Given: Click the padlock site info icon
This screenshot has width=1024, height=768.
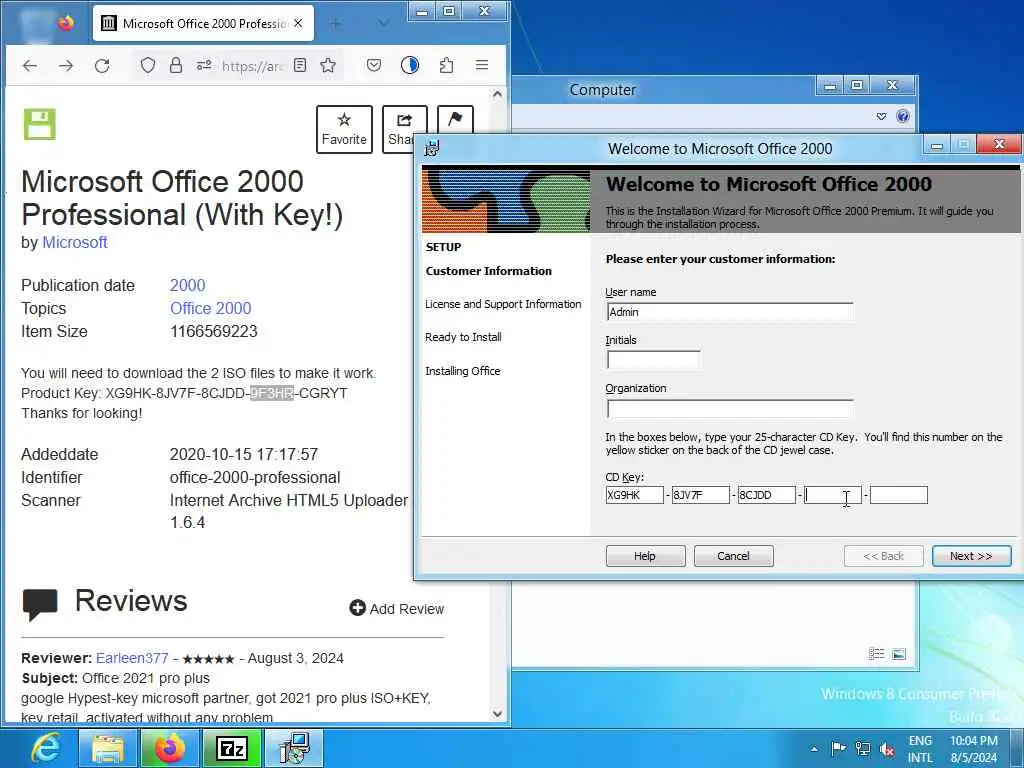Looking at the screenshot, I should 176,65.
